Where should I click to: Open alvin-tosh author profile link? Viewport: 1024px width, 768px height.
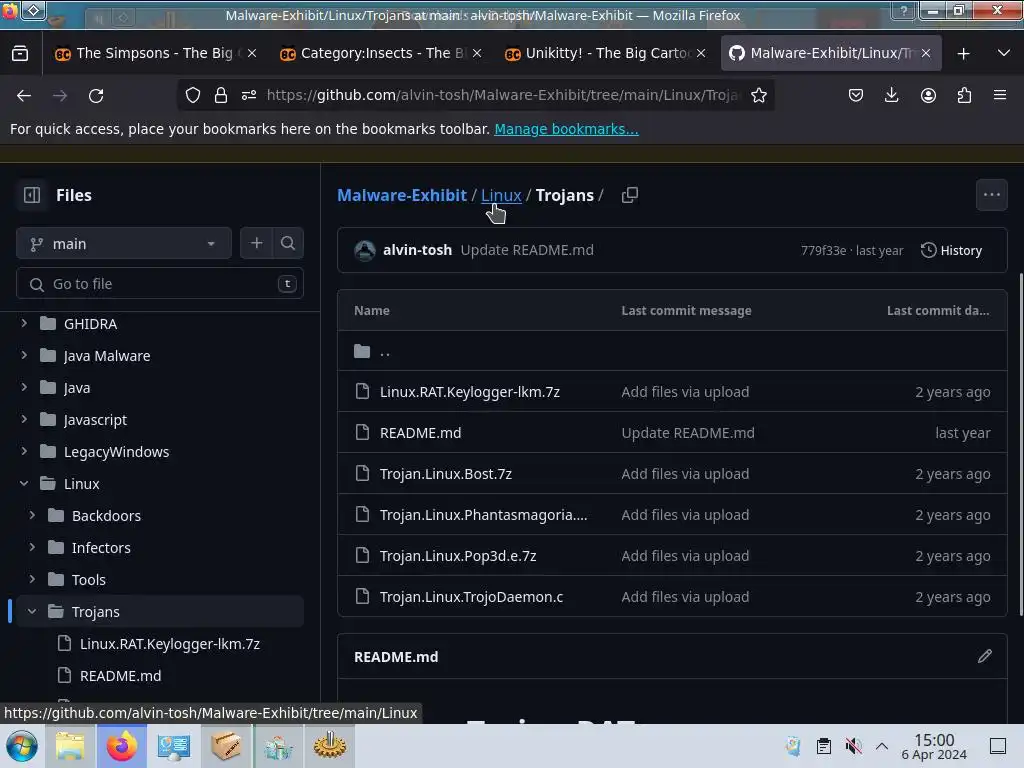click(417, 250)
